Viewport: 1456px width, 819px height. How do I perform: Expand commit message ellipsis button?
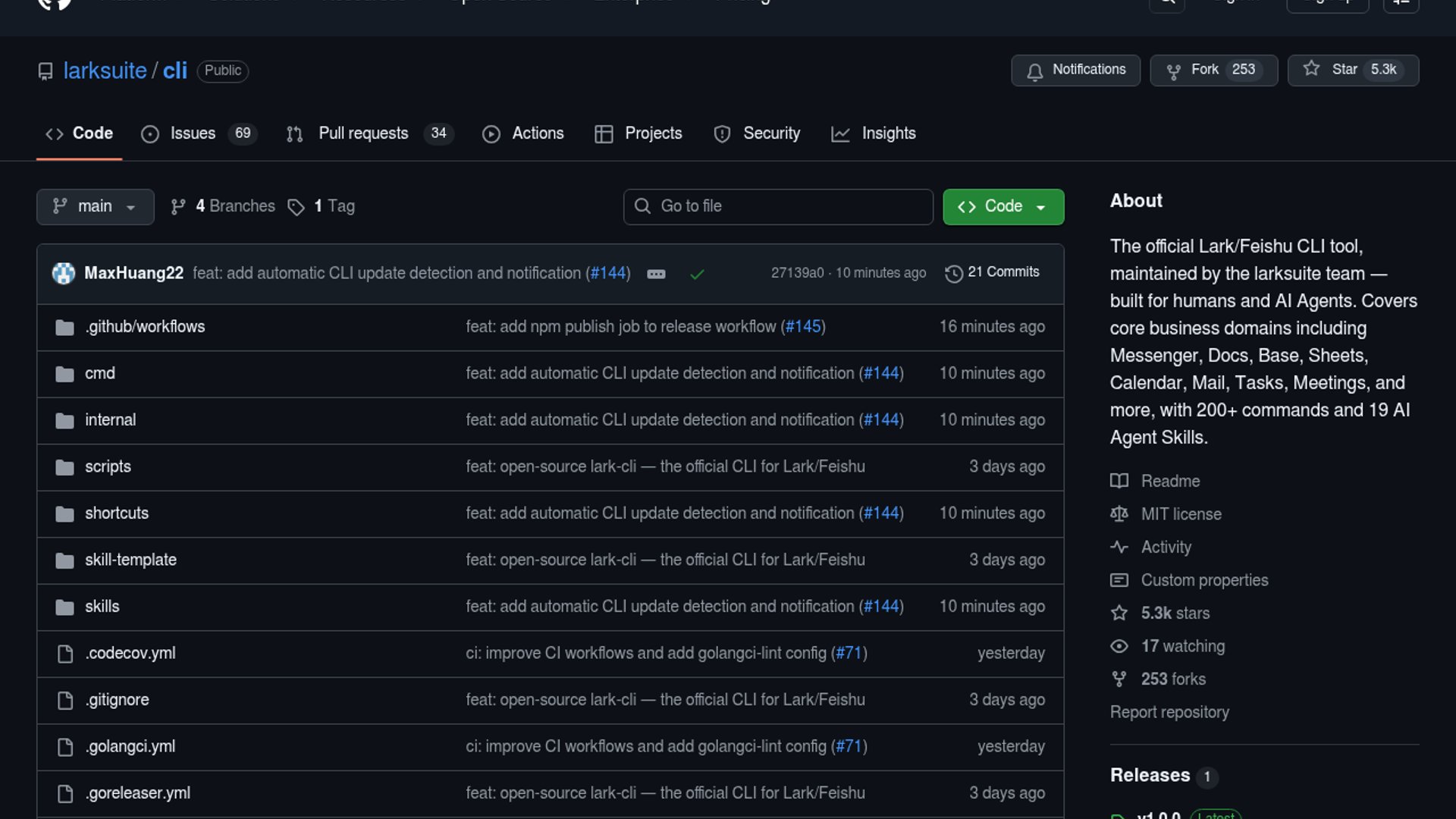click(x=656, y=275)
